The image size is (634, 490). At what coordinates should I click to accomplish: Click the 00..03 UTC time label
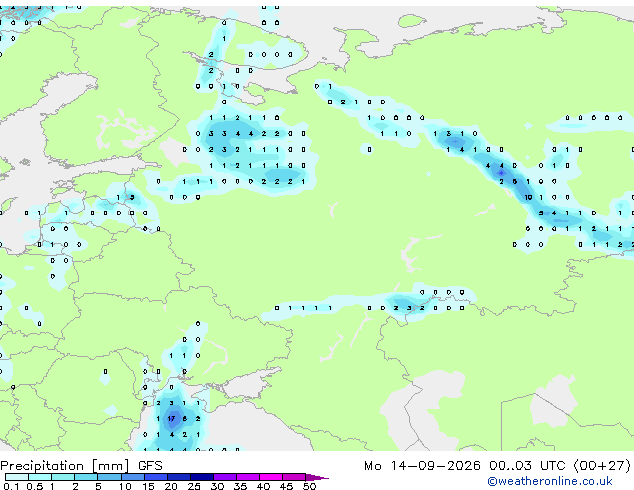[526, 466]
